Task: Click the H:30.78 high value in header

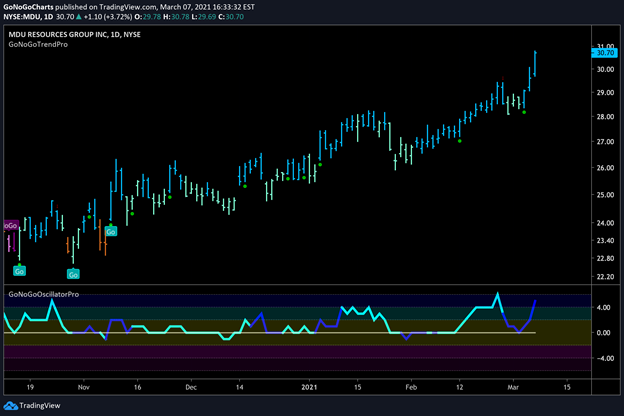Action: pyautogui.click(x=176, y=17)
